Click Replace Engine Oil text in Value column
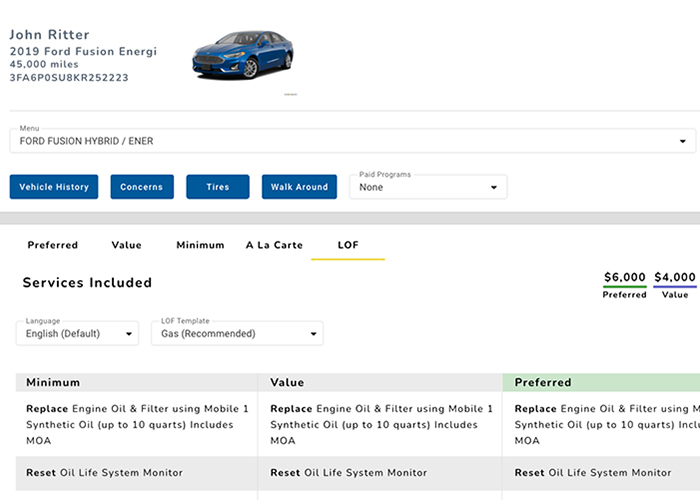Image resolution: width=700 pixels, height=500 pixels. (381, 425)
